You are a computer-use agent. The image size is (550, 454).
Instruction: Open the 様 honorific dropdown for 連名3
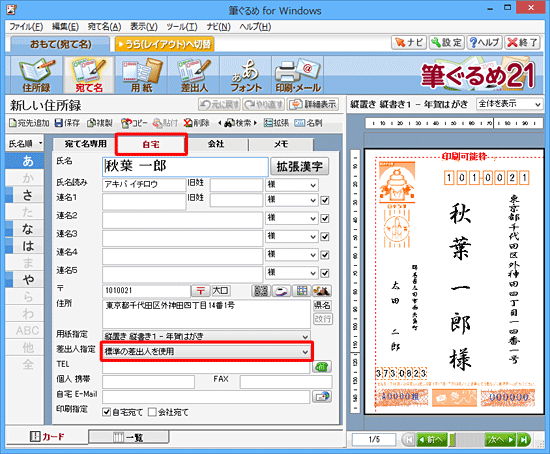292,236
